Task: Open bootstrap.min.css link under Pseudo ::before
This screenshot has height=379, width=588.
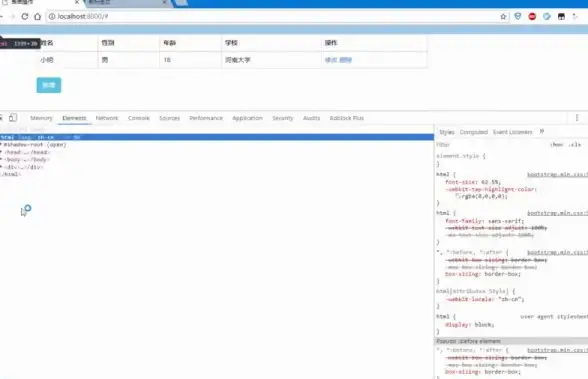Action: point(557,350)
